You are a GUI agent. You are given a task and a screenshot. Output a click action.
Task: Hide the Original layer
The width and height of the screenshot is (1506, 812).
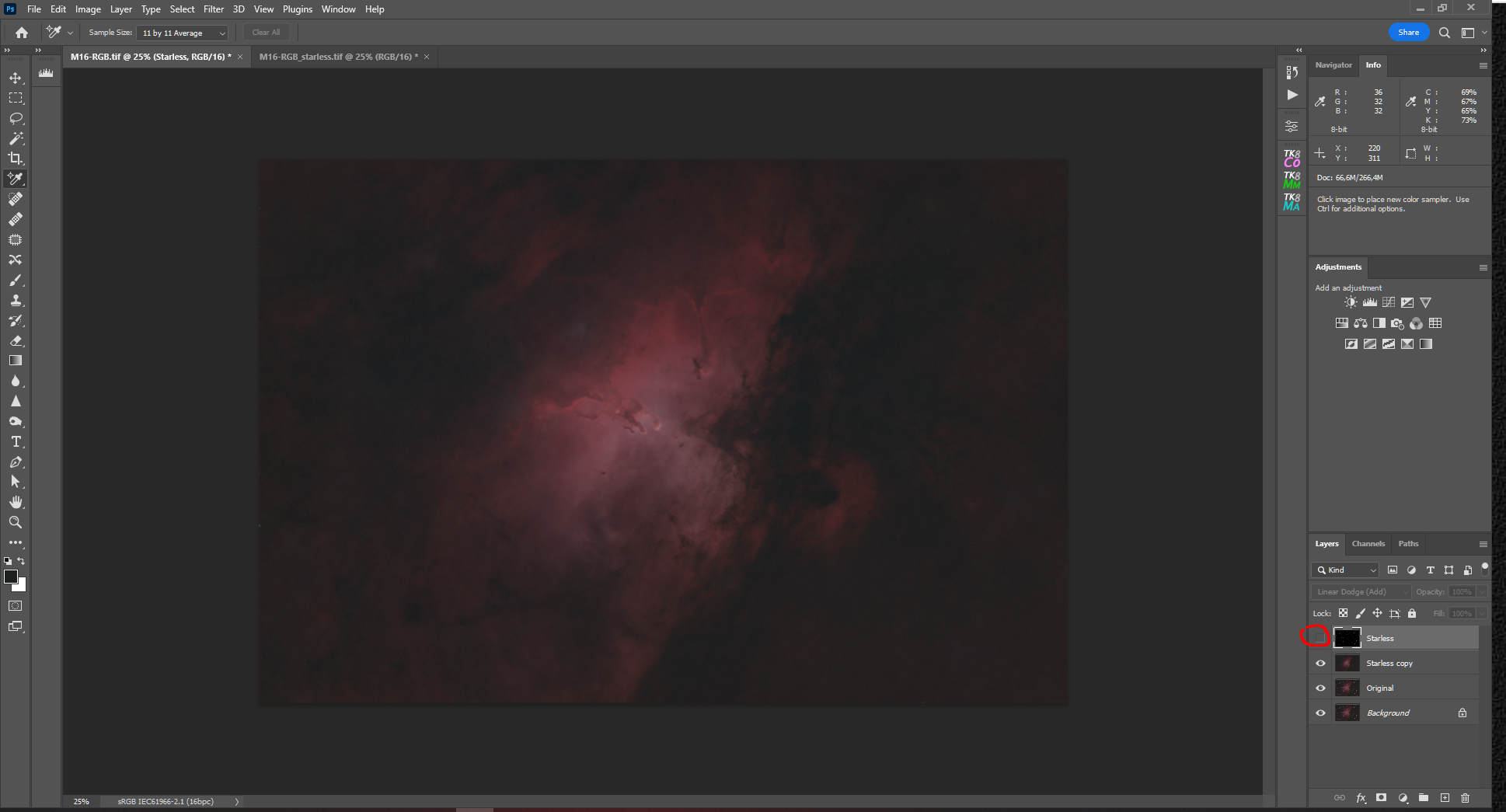pyautogui.click(x=1319, y=688)
